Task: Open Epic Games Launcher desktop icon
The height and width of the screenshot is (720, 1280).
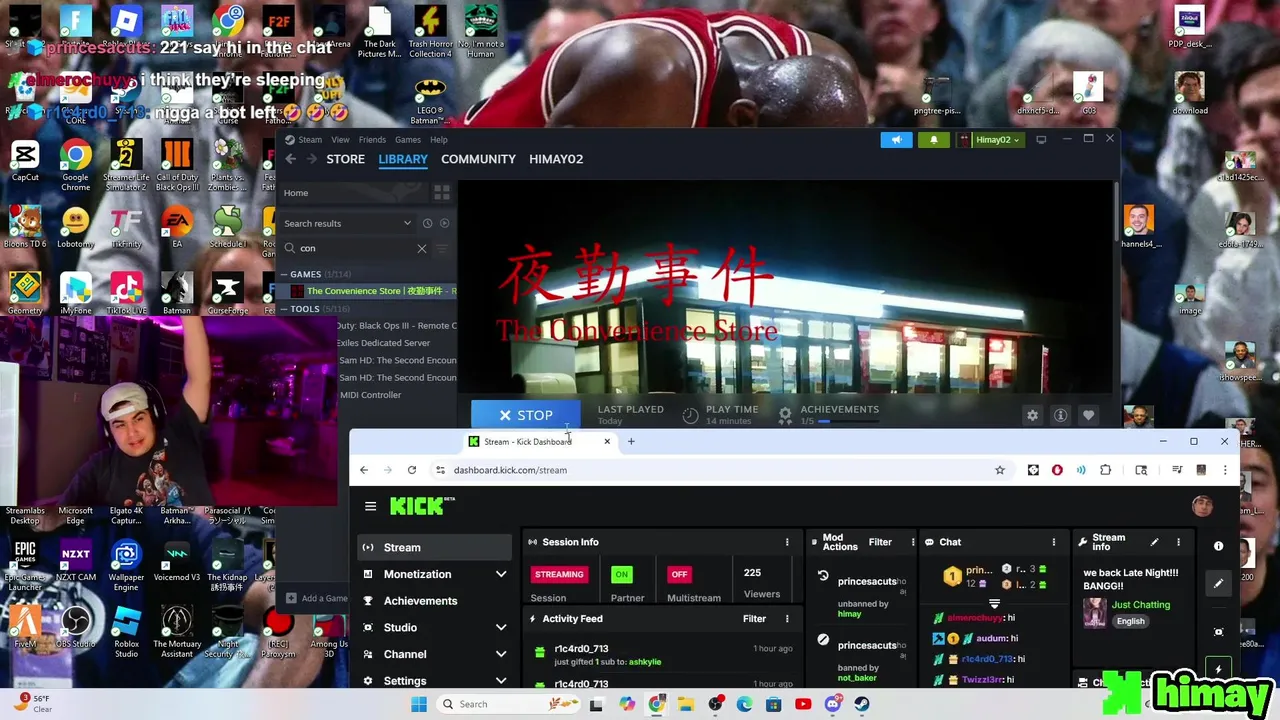Action: pos(25,565)
